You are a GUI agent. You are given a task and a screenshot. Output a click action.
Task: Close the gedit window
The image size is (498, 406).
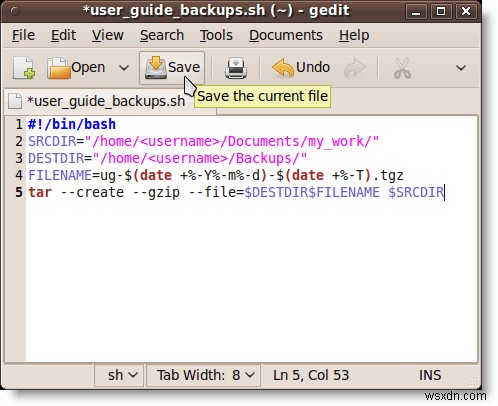(x=465, y=12)
